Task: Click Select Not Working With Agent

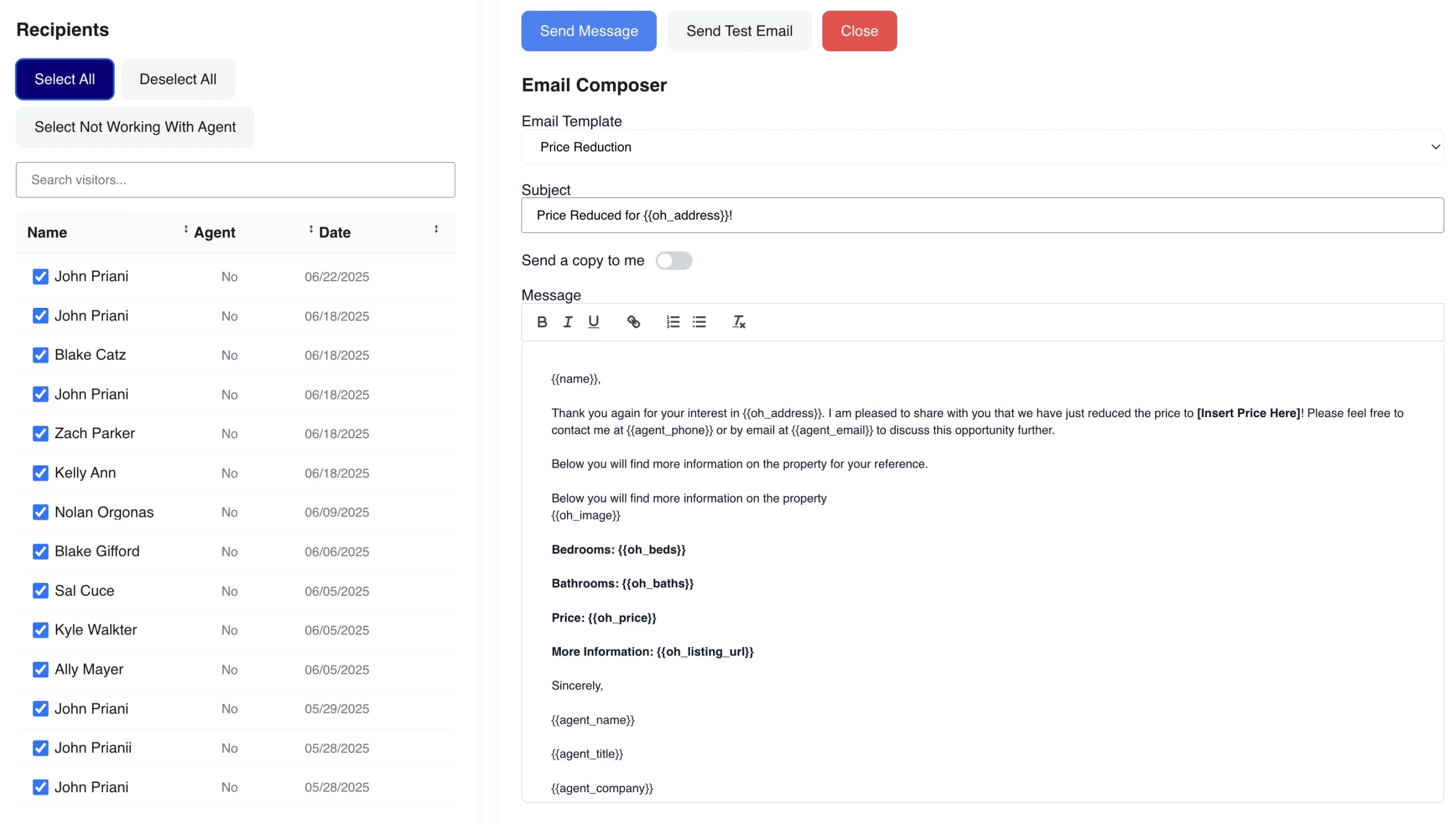Action: tap(135, 127)
